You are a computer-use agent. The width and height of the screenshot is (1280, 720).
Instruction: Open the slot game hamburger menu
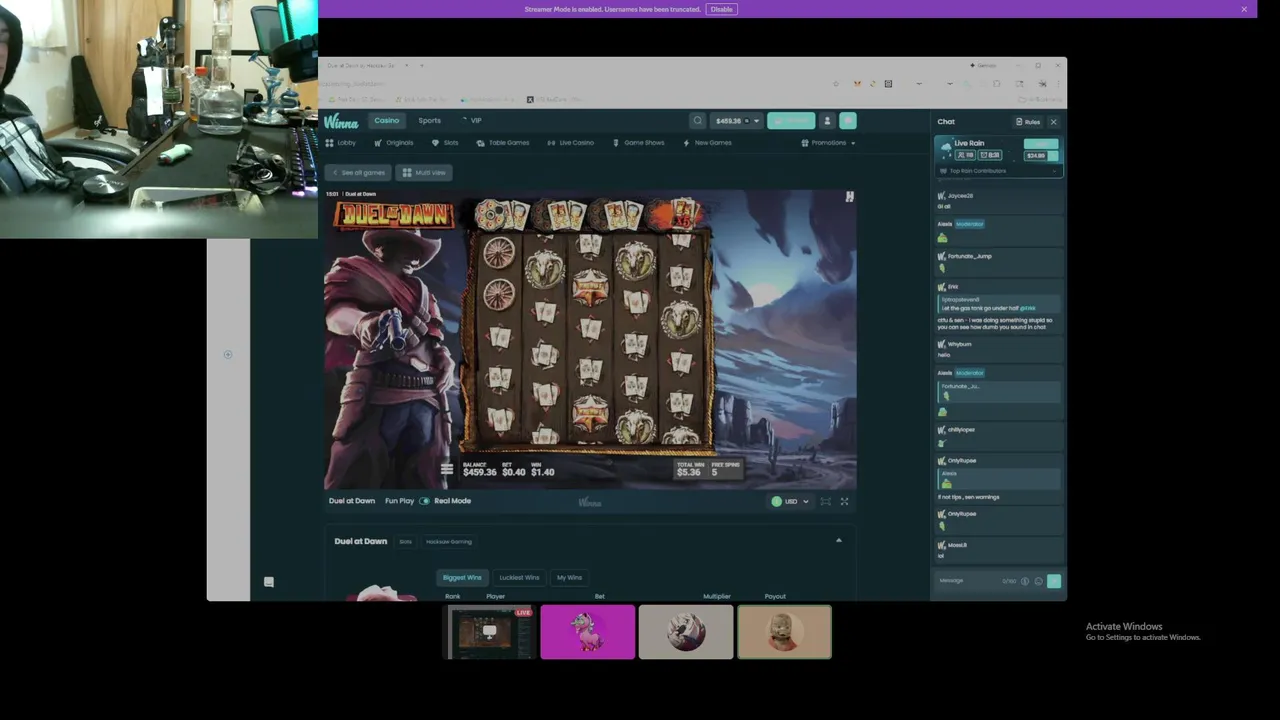tap(447, 468)
